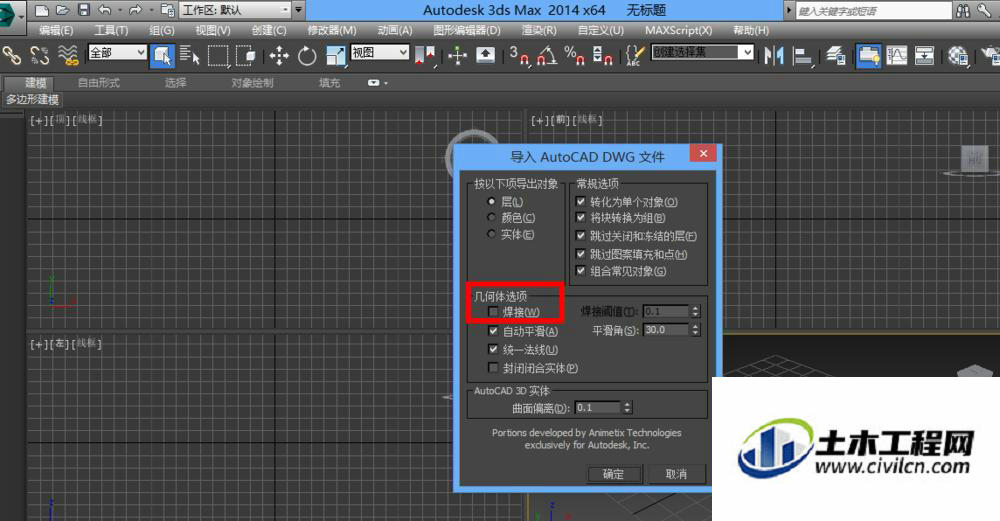
Task: Click the binoculars search icon
Action: point(962,10)
